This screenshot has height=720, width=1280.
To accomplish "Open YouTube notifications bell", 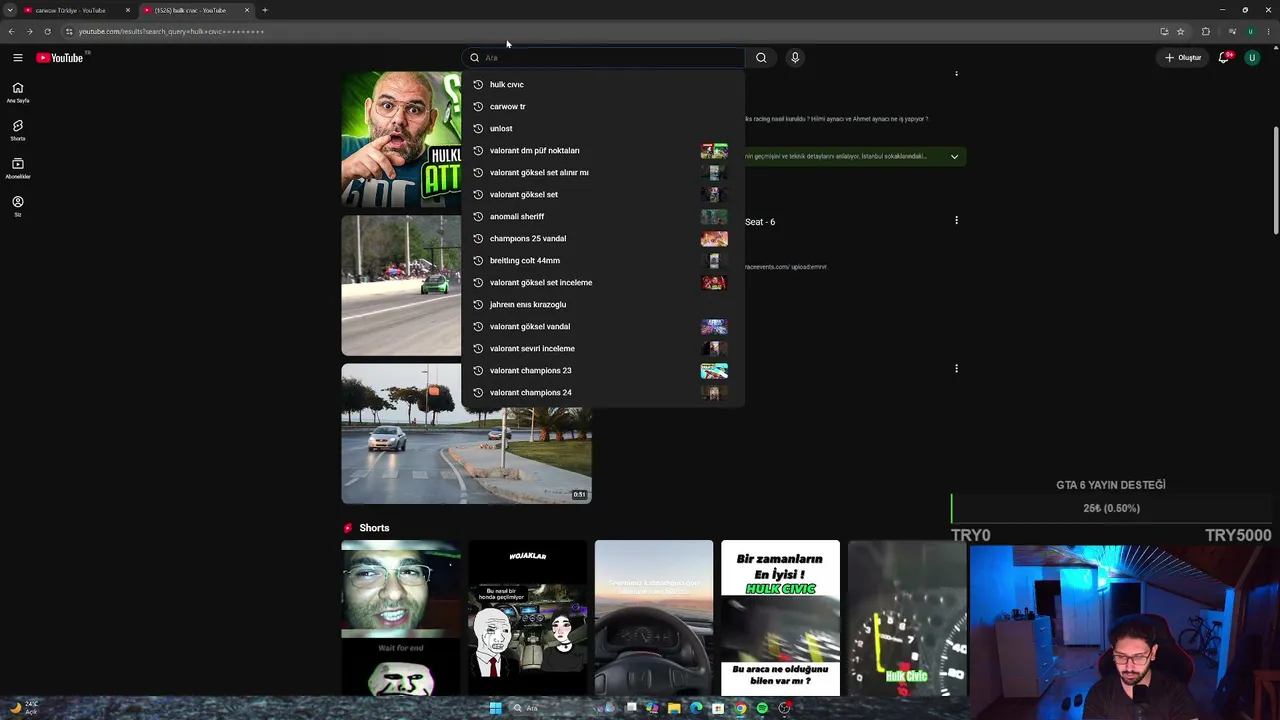I will 1223,58.
